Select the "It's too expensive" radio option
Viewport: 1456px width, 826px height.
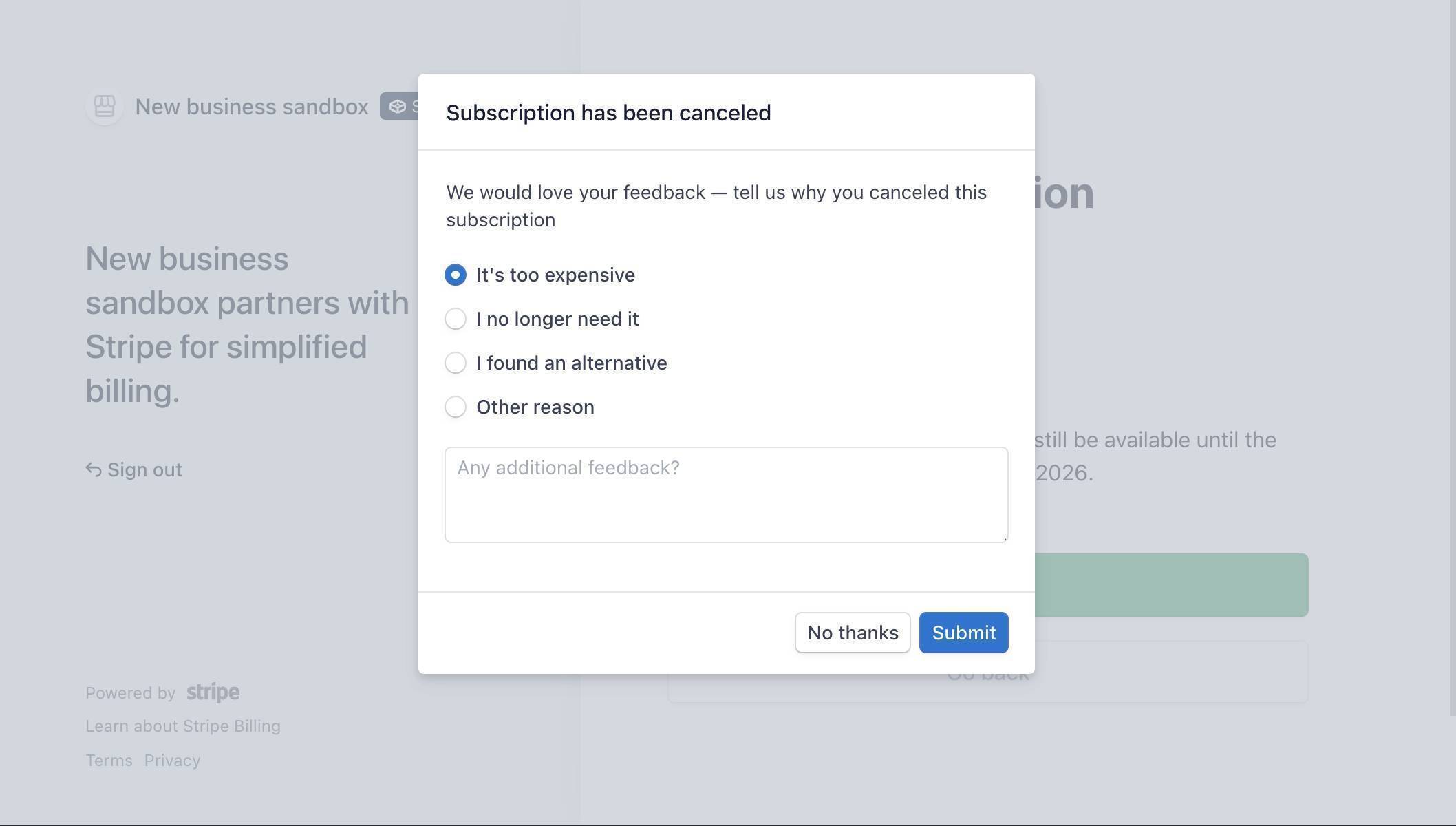click(455, 275)
